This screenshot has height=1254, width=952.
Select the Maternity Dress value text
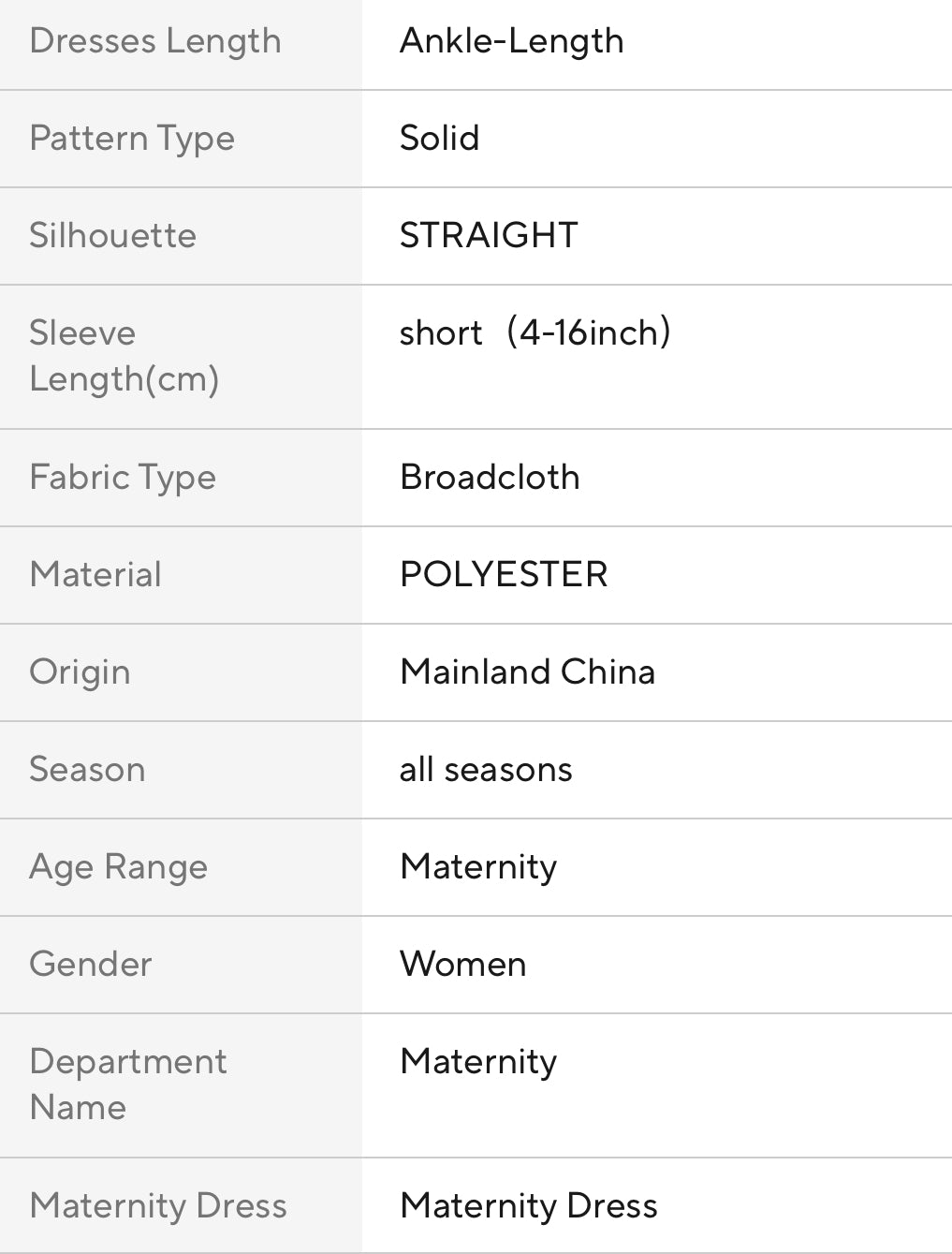(x=528, y=1206)
